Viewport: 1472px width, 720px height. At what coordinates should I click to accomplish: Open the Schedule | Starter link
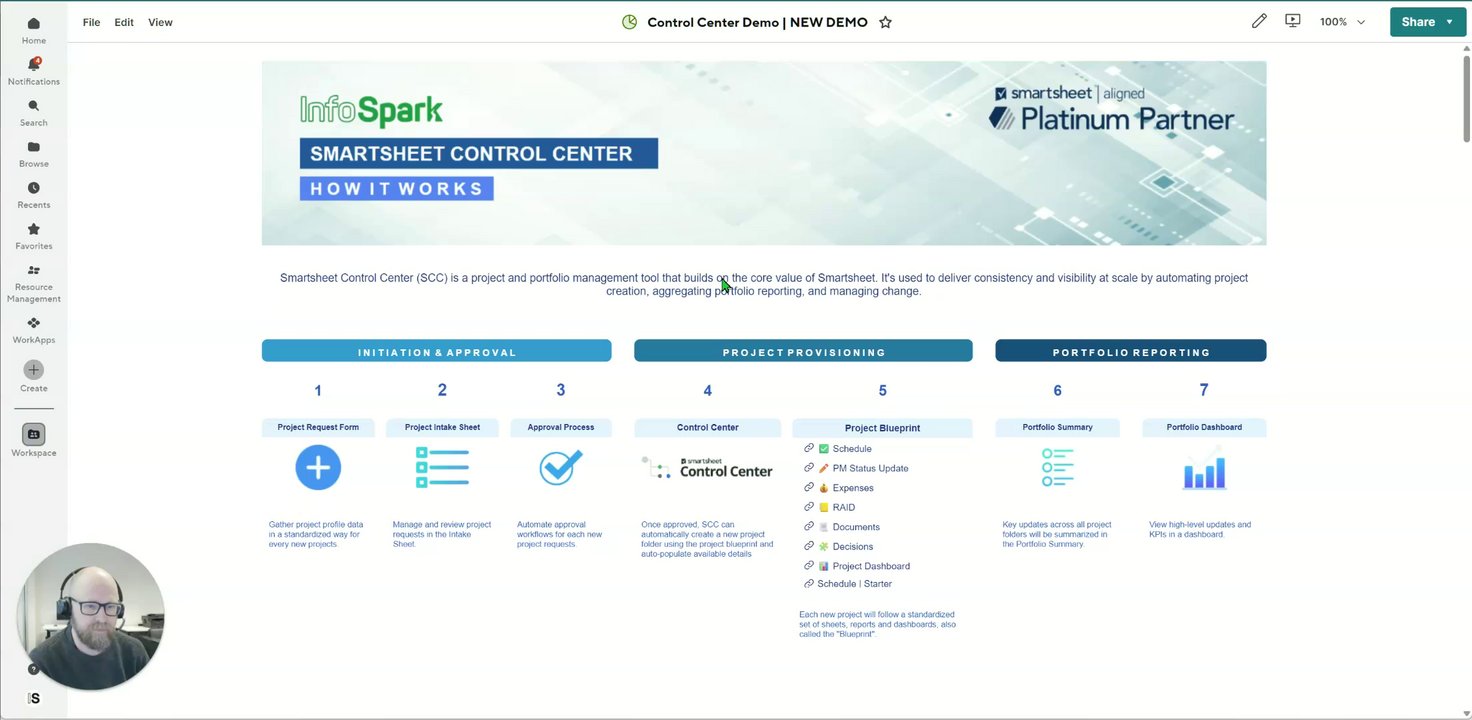[x=854, y=584]
